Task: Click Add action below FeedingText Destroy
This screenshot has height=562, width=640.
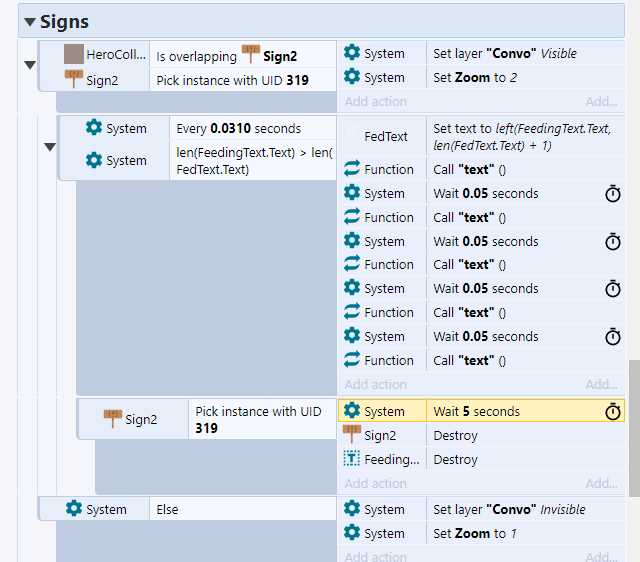Action: (x=375, y=483)
